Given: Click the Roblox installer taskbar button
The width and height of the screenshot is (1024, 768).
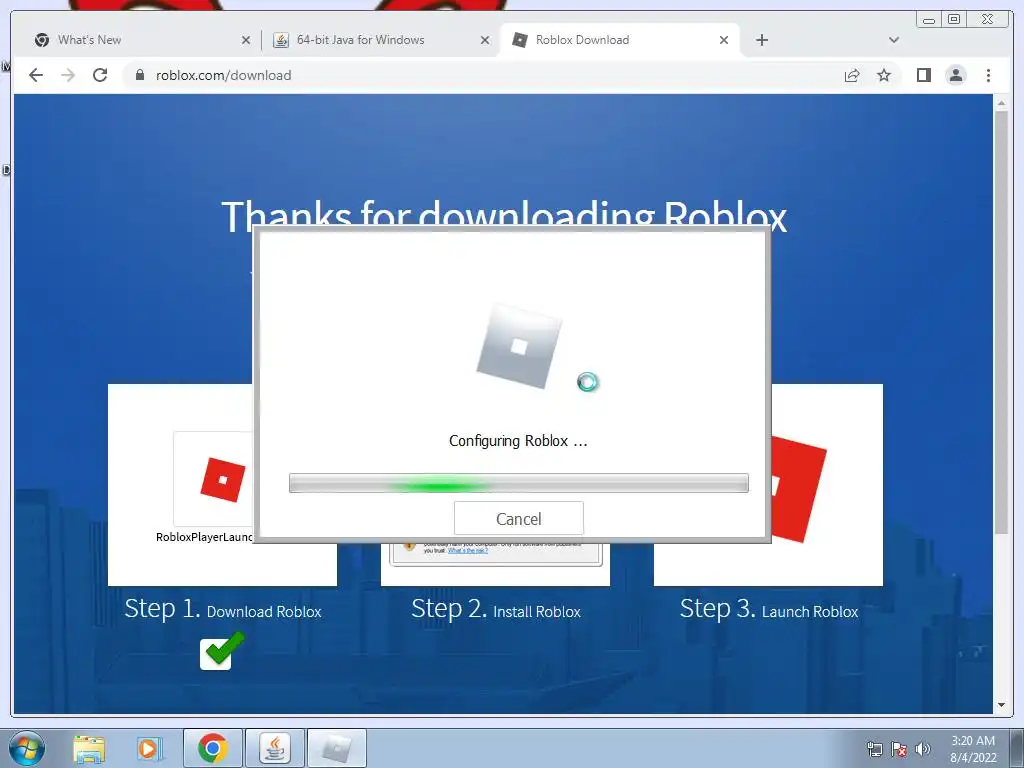Looking at the screenshot, I should 336,748.
